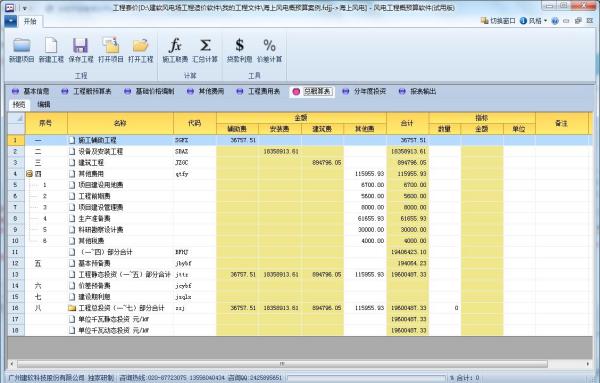Open the 报表输出 navigation tab
Screen dimensions: 600x383
point(417,91)
